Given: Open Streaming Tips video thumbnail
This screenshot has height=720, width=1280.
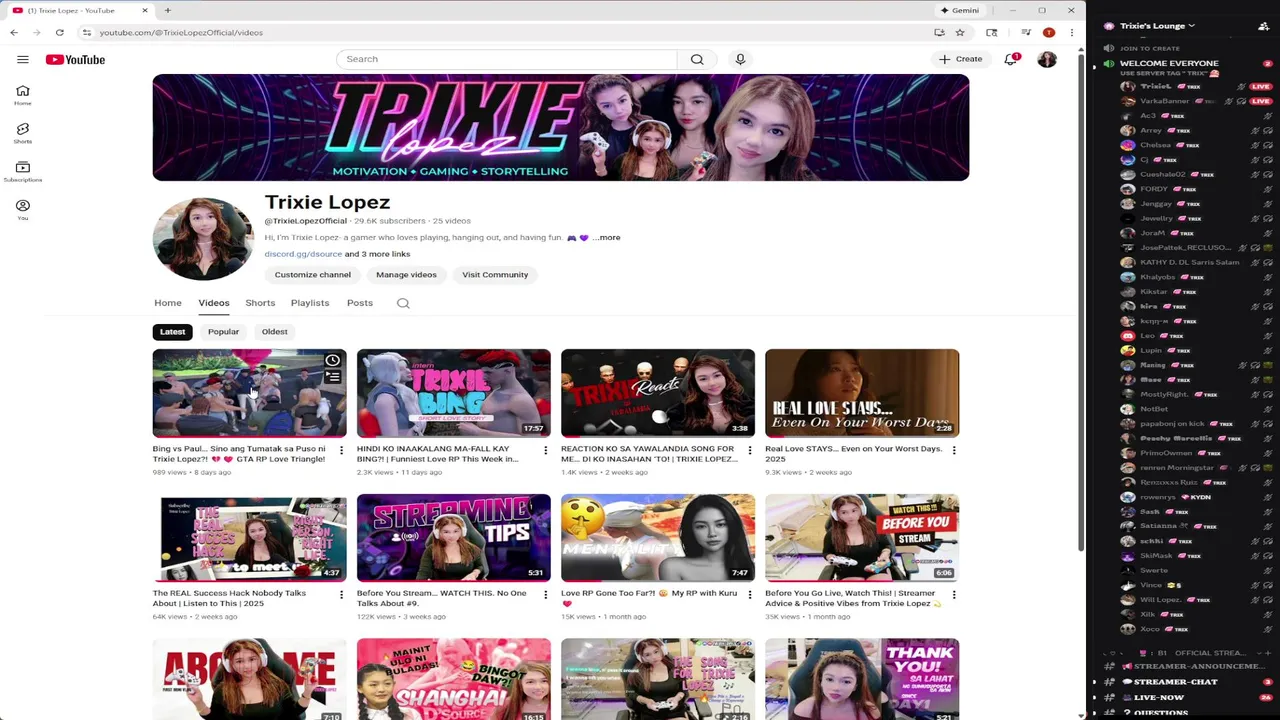Looking at the screenshot, I should pos(453,538).
